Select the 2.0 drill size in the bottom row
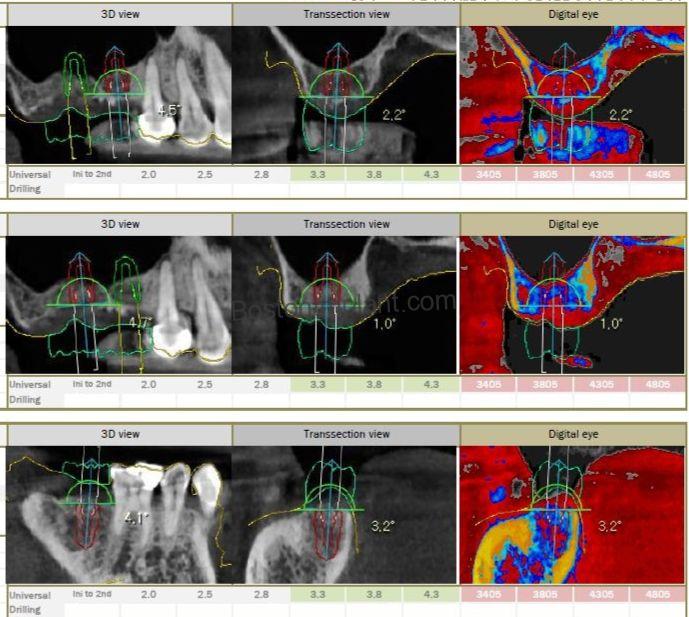 [148, 595]
